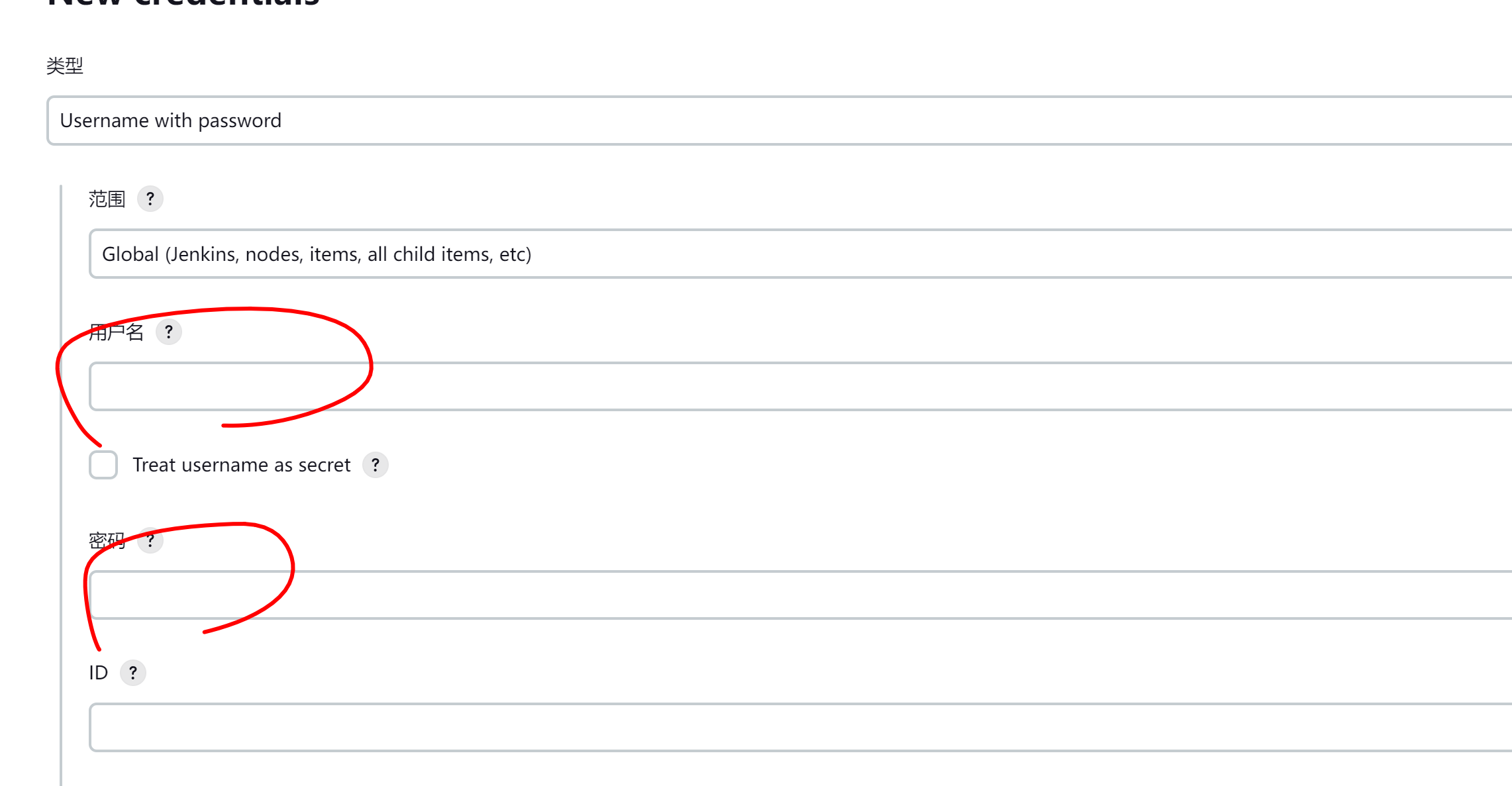Click the 类型 label

65,66
